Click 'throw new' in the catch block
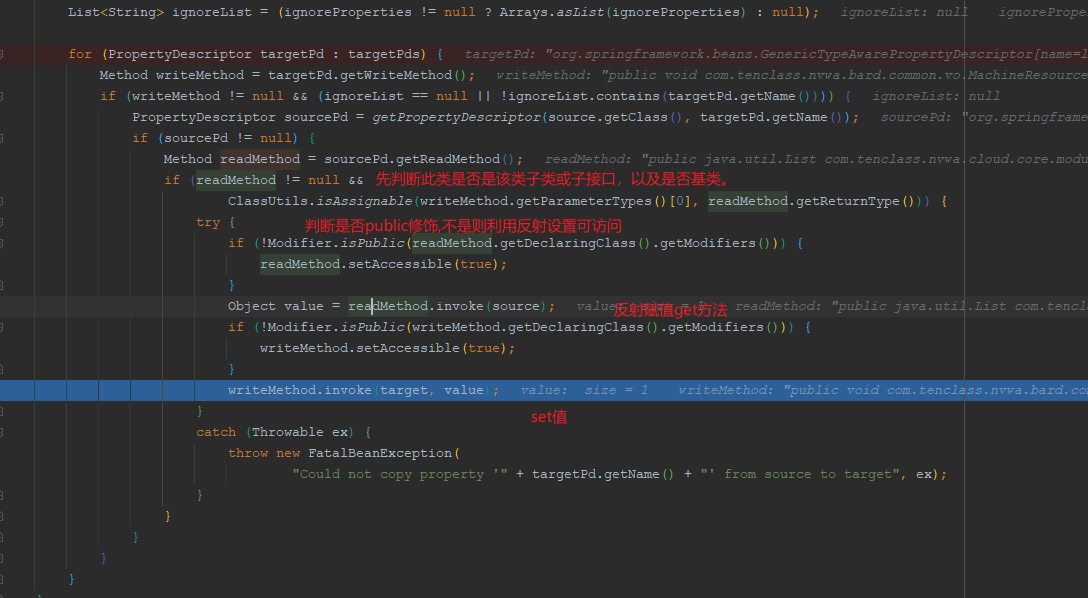The width and height of the screenshot is (1088, 598). point(264,454)
